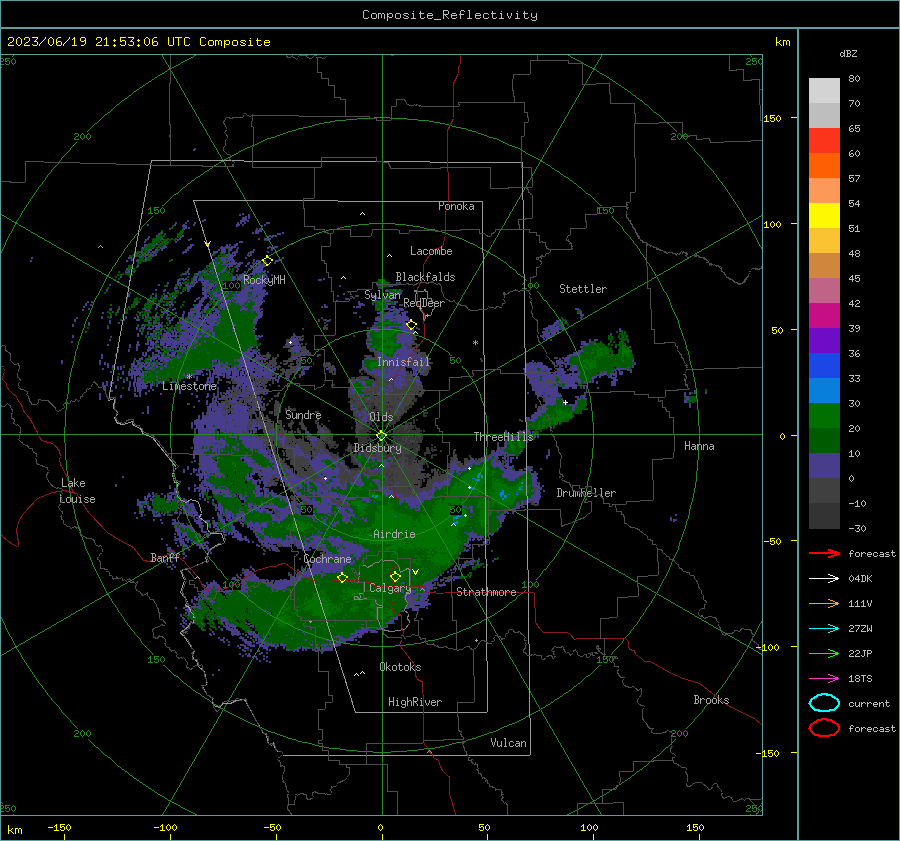This screenshot has height=841, width=900.
Task: Click the 18TS legend label
Action: 860,679
